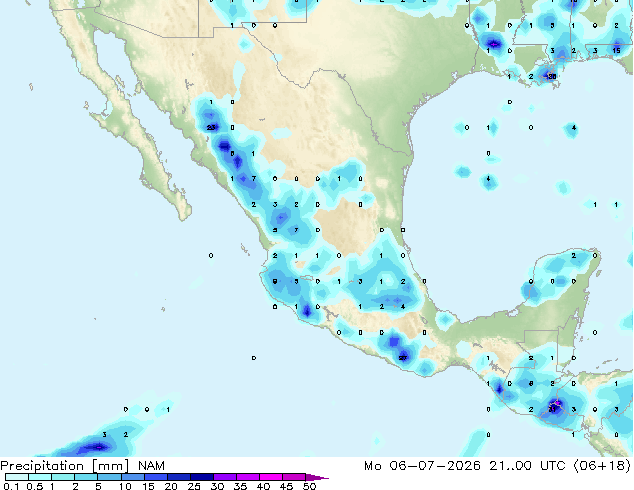Click the 2–5 mm legend swatch
The height and width of the screenshot is (490, 634).
click(86, 477)
